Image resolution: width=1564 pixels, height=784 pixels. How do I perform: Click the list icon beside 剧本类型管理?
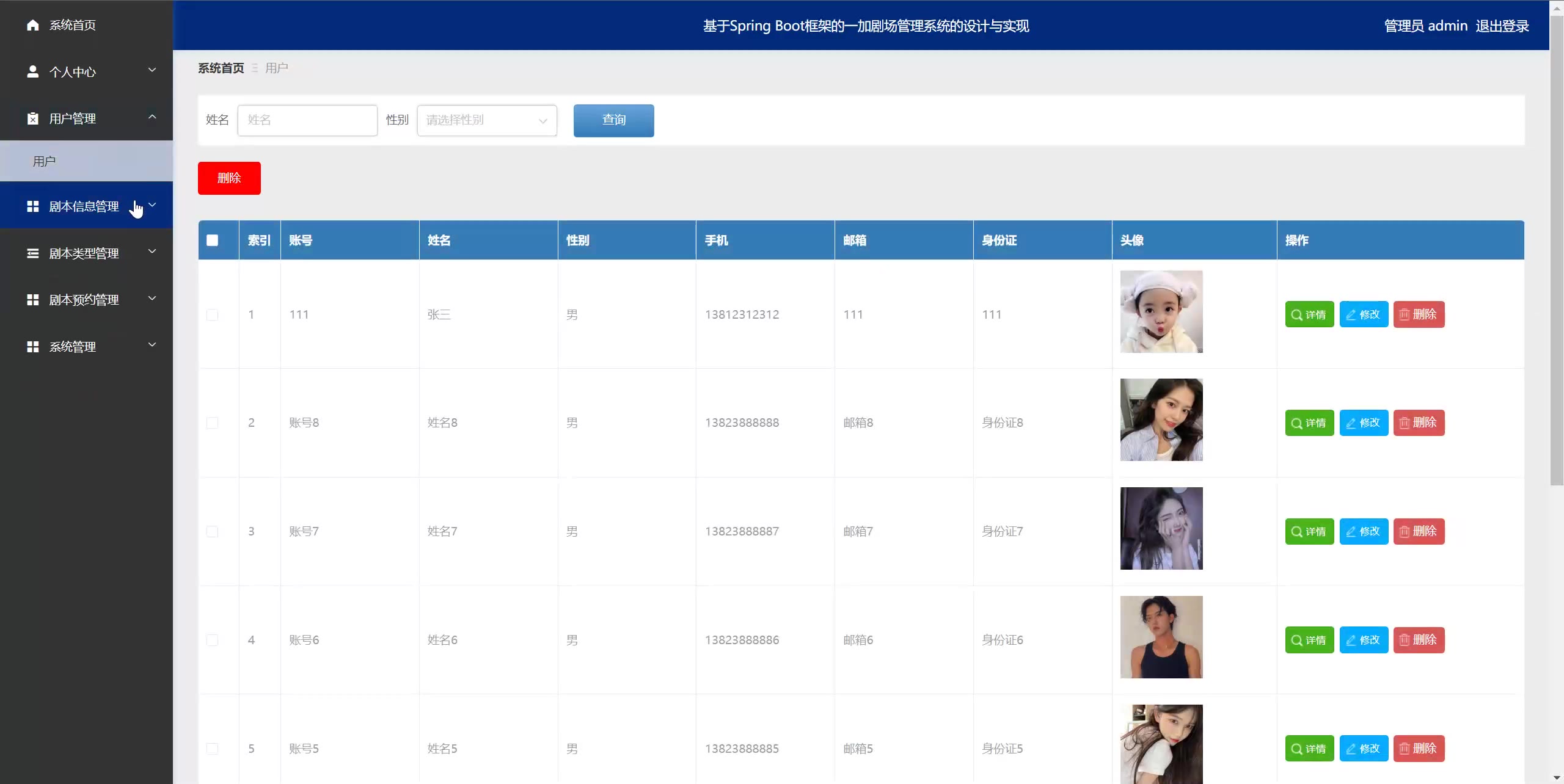click(33, 253)
